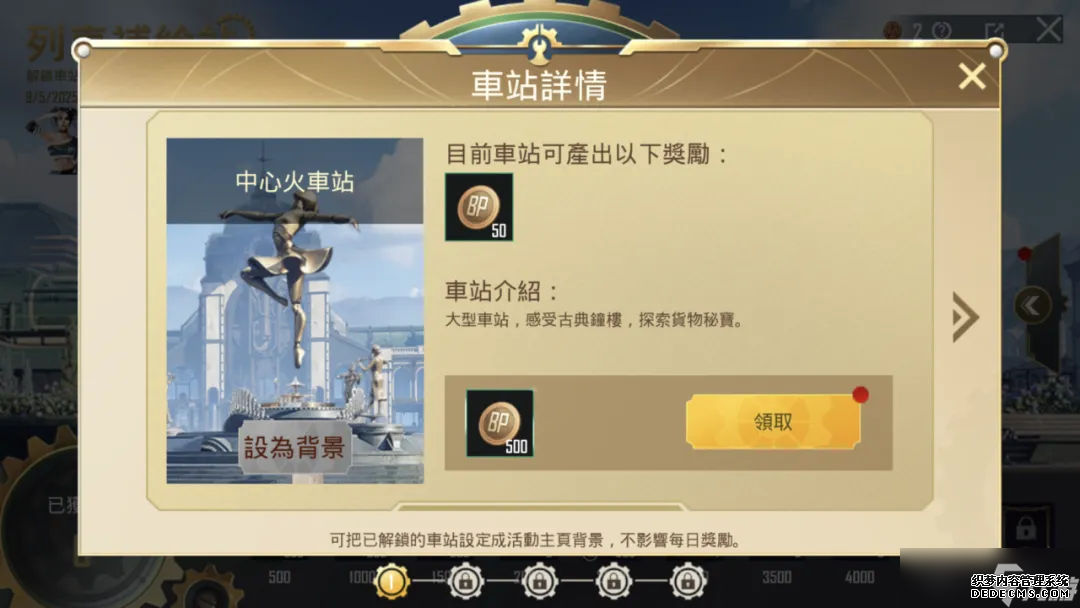Claim the reward with the 領取 button
Viewport: 1080px width, 608px height.
773,421
